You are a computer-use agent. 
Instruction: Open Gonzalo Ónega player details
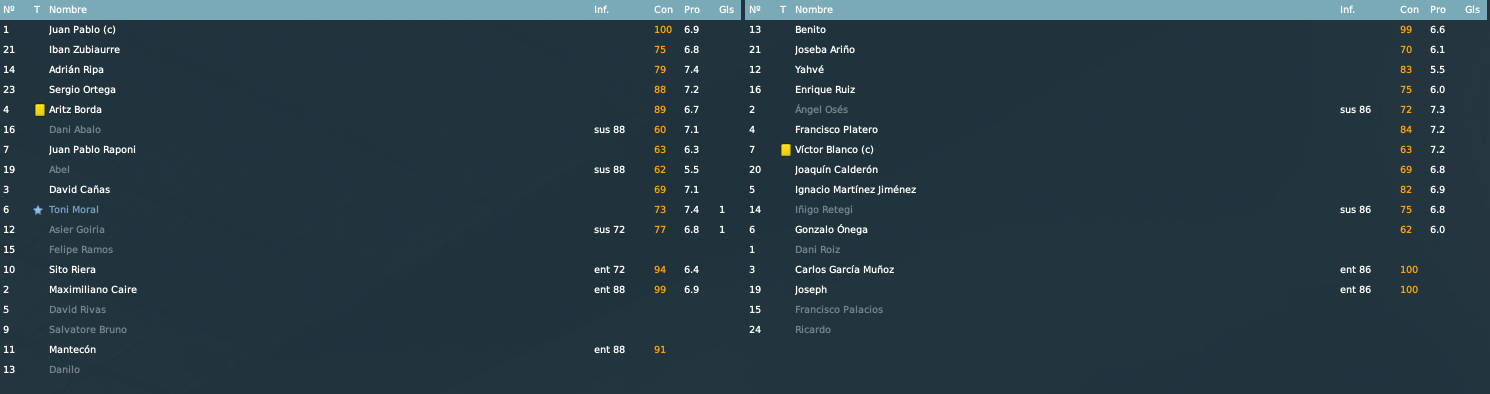tap(831, 230)
